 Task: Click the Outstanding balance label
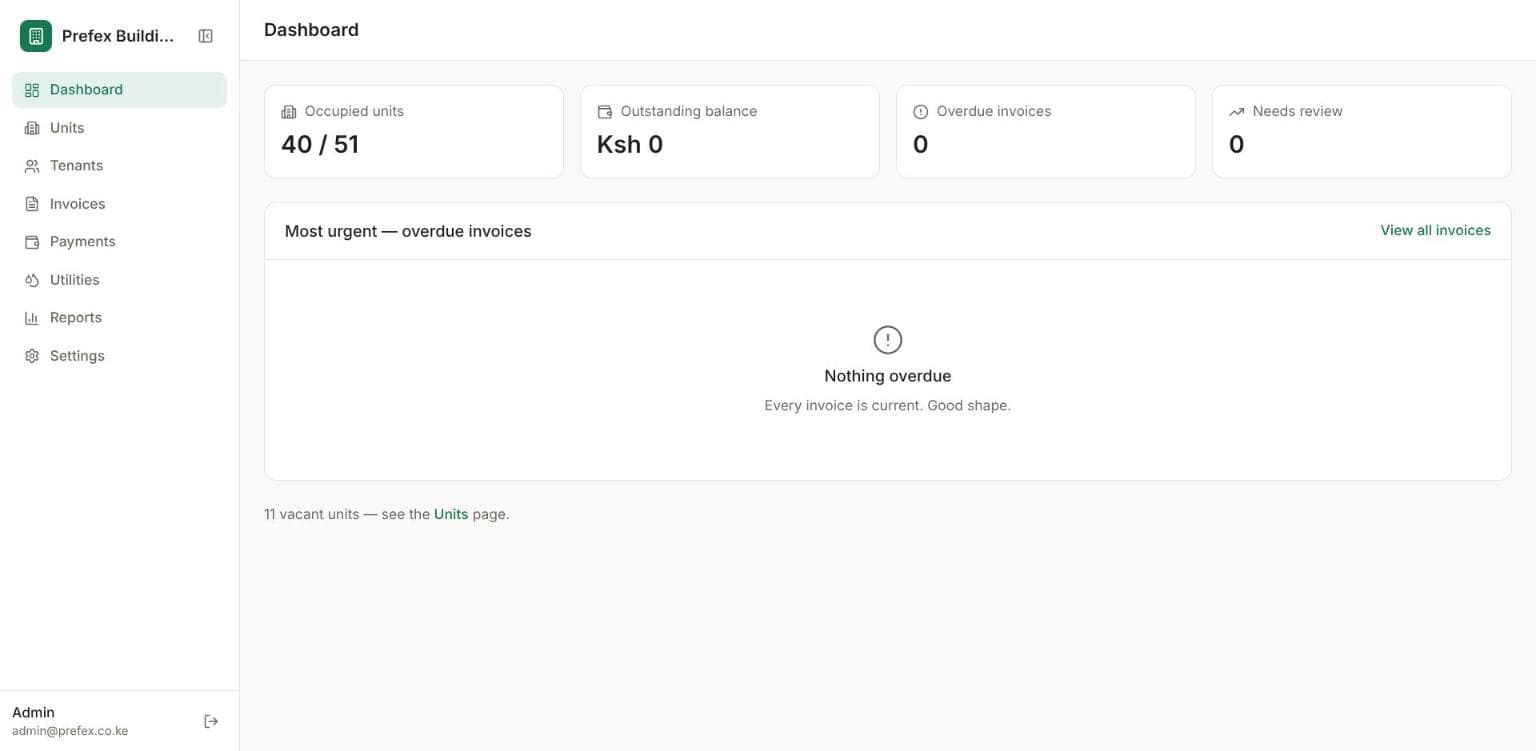tap(689, 111)
